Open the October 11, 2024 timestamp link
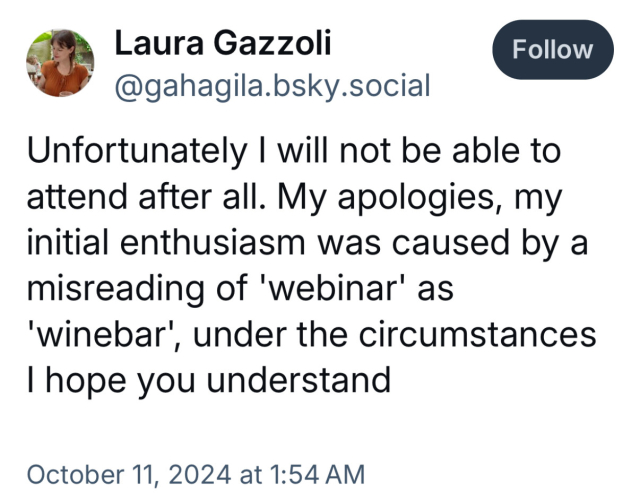The height and width of the screenshot is (500, 640). click(195, 472)
